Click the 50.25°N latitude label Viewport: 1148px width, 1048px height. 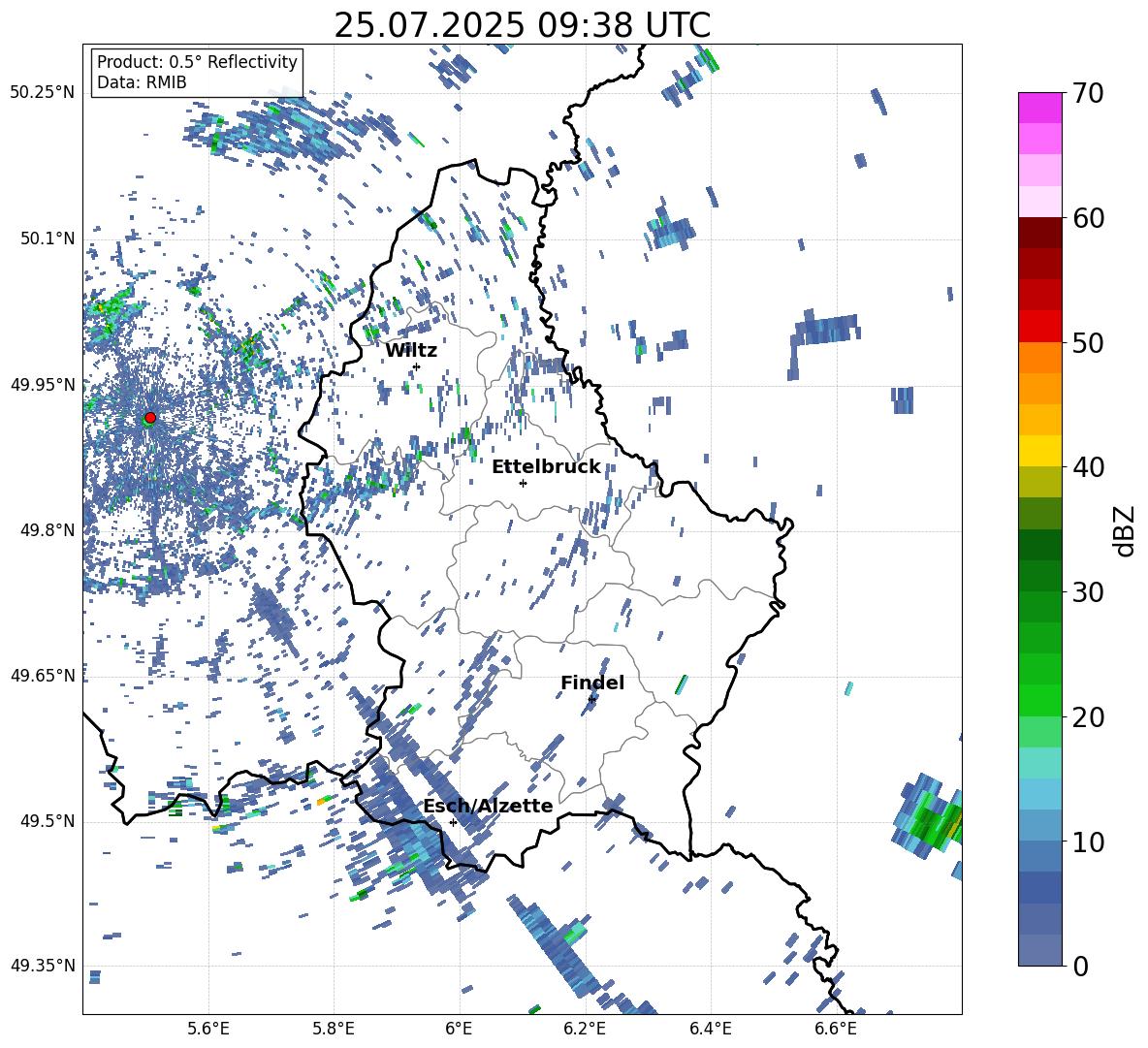[43, 93]
